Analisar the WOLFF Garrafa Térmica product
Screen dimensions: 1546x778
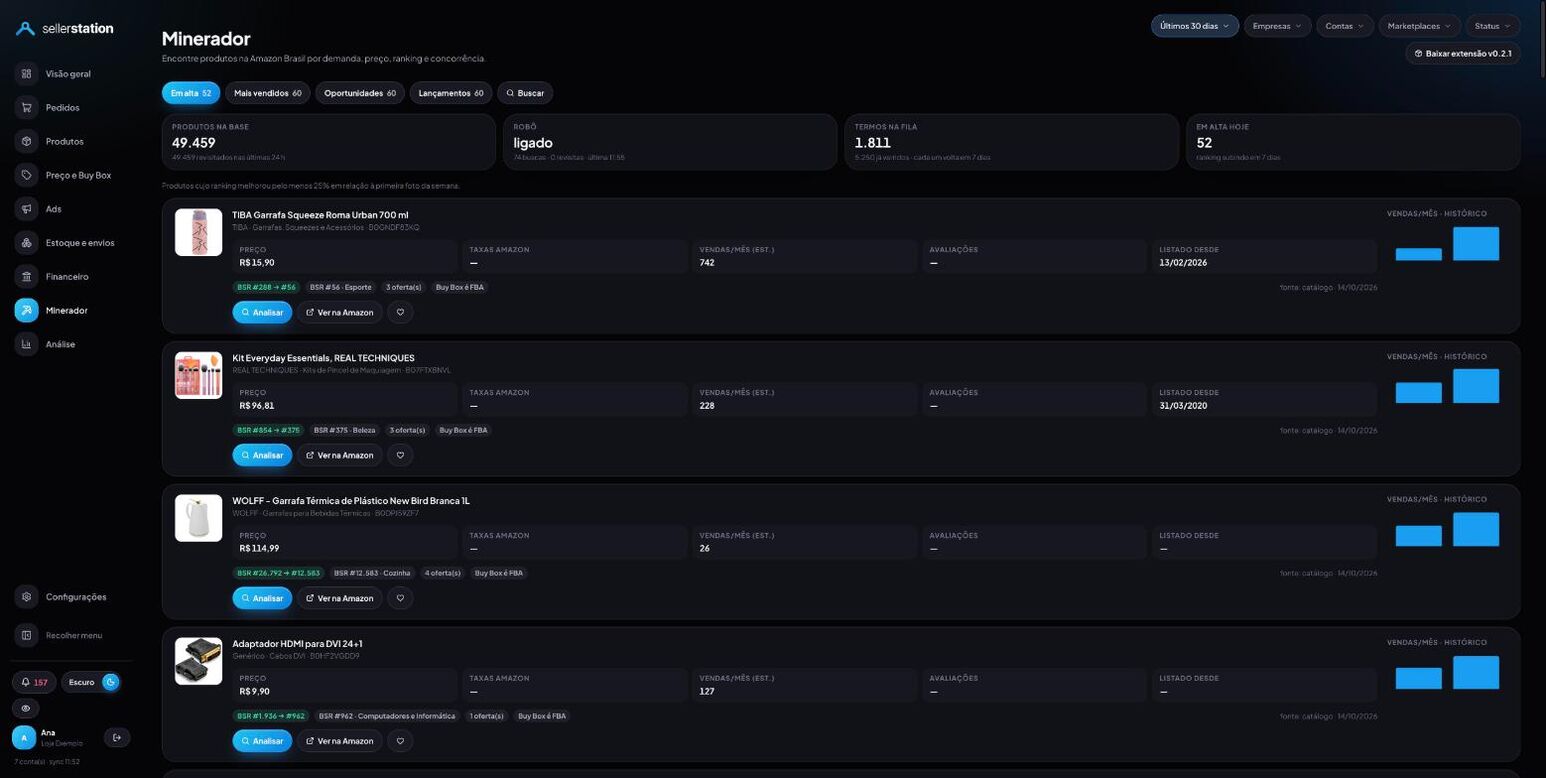point(262,598)
